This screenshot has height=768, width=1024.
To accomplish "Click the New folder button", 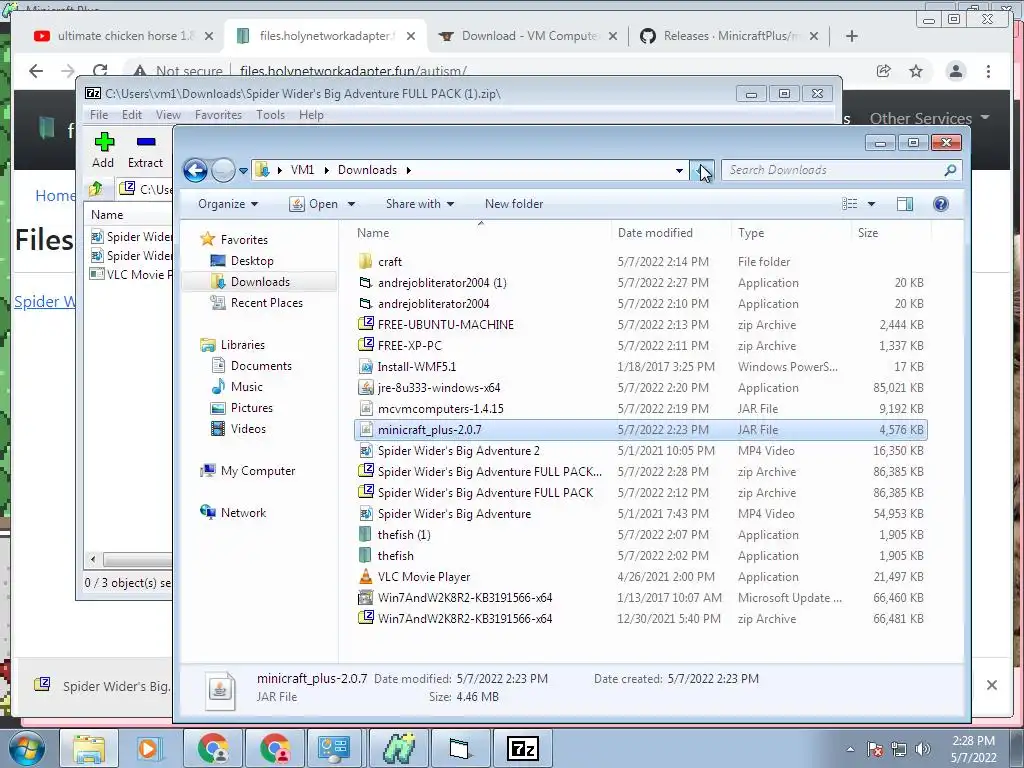I will coord(514,204).
